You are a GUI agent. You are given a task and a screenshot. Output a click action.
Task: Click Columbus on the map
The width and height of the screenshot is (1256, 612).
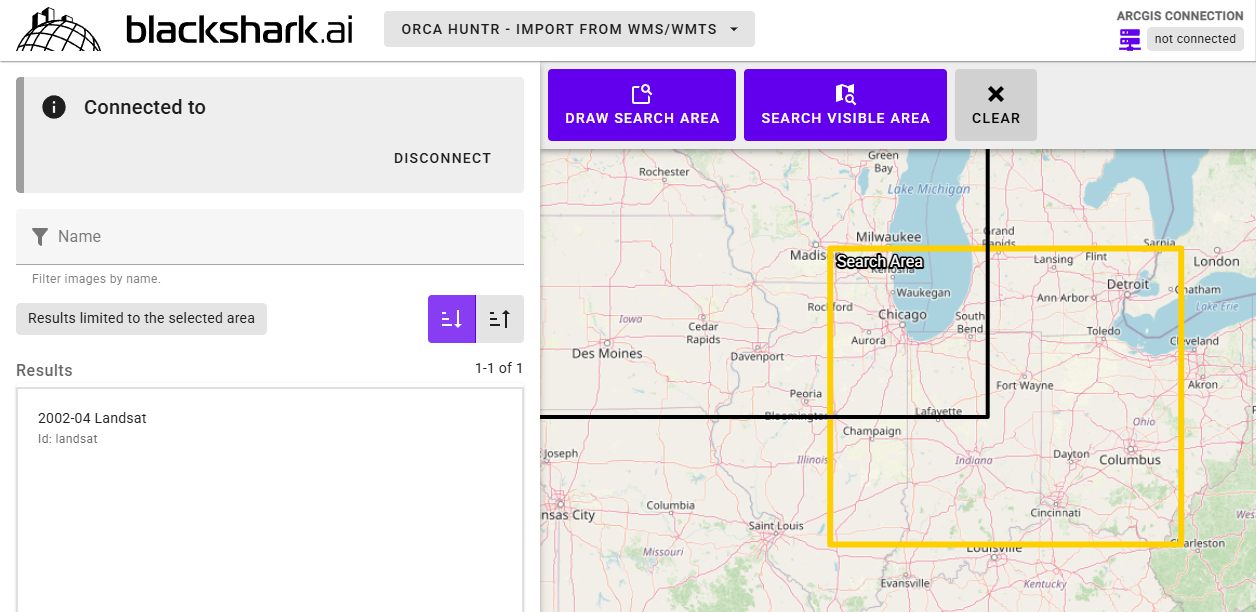tap(1130, 460)
